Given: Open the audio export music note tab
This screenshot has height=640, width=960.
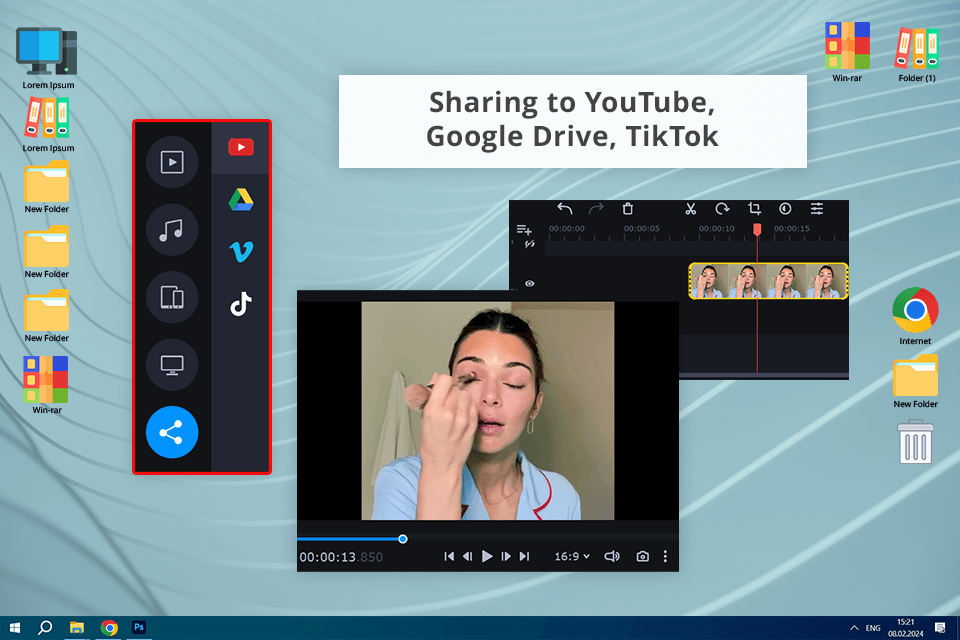Looking at the screenshot, I should [172, 230].
